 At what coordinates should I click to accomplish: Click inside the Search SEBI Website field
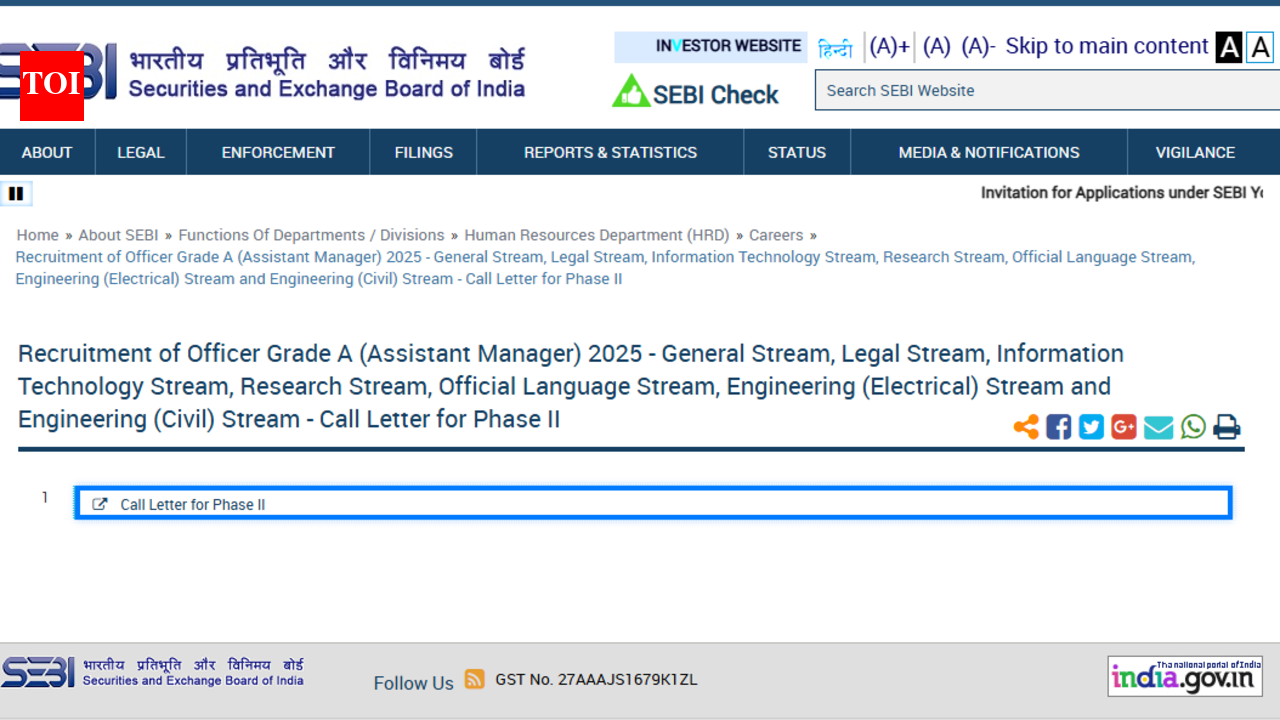1000,90
